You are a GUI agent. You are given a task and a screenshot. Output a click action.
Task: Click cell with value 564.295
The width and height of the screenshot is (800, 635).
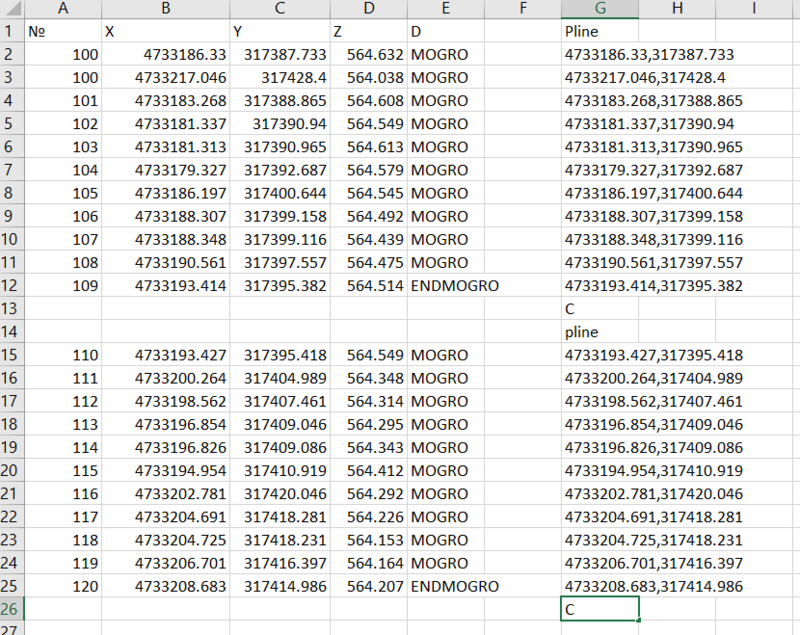[x=368, y=424]
